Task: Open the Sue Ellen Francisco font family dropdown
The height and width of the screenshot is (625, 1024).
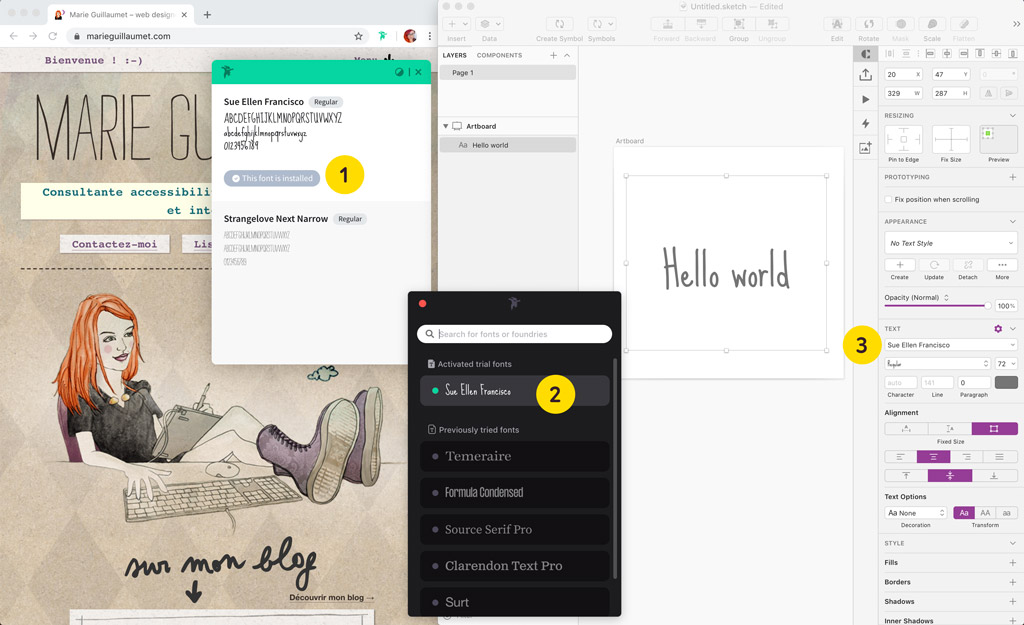Action: [x=950, y=345]
